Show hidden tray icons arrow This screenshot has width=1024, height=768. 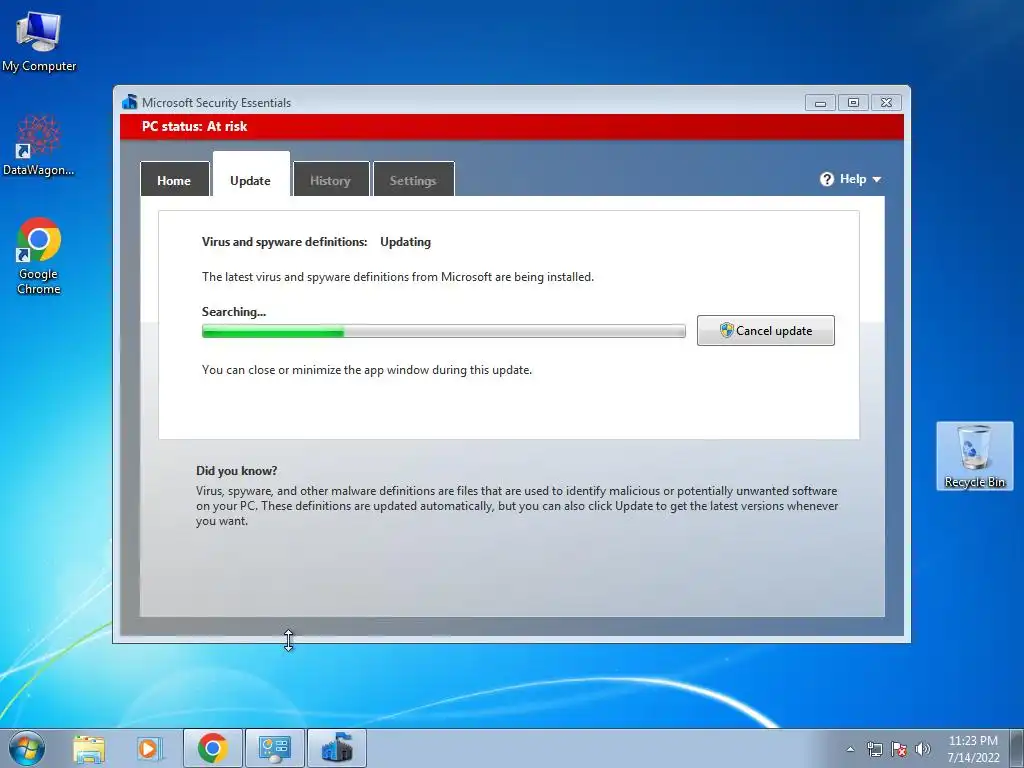coord(850,749)
